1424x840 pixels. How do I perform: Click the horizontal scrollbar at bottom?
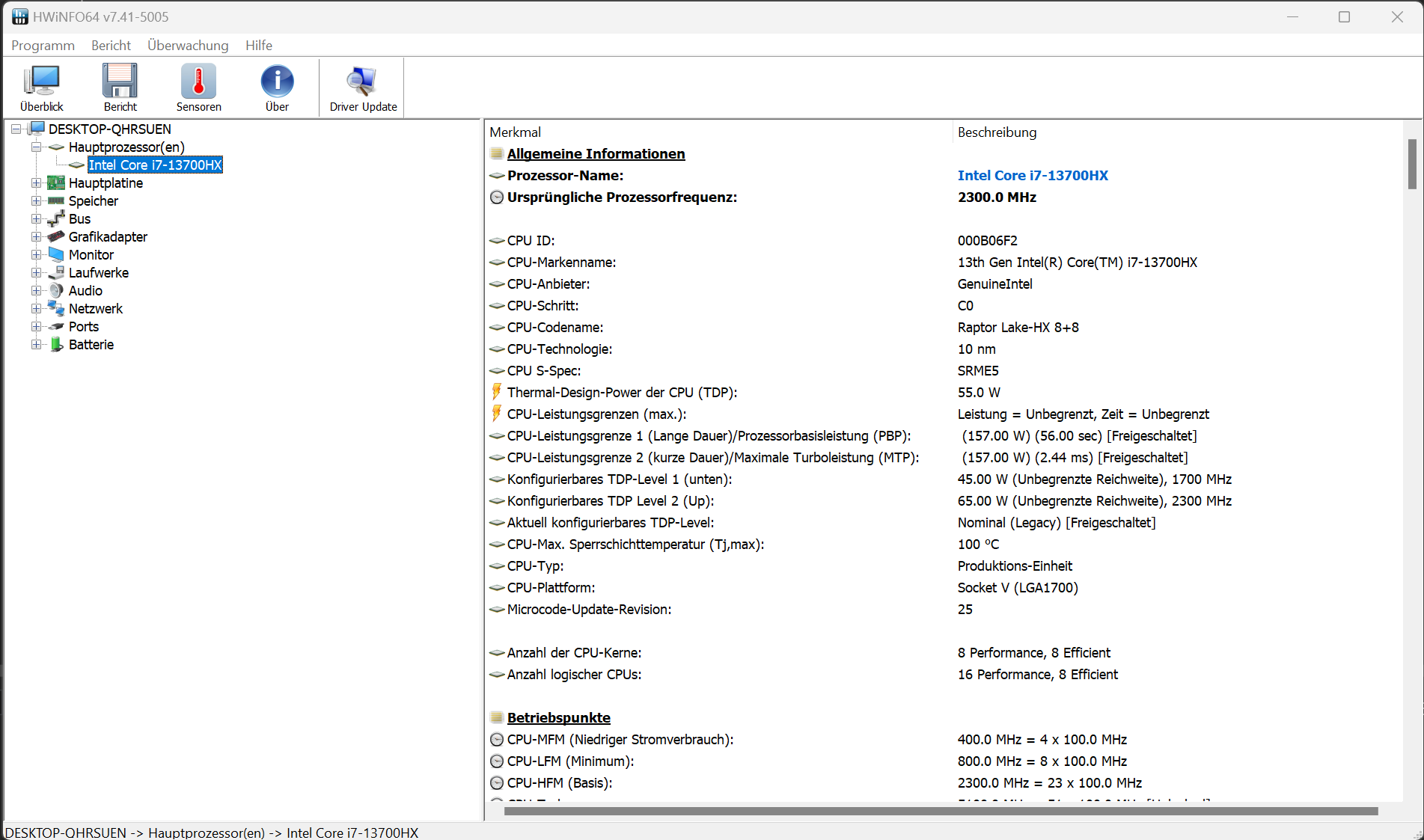click(x=941, y=812)
